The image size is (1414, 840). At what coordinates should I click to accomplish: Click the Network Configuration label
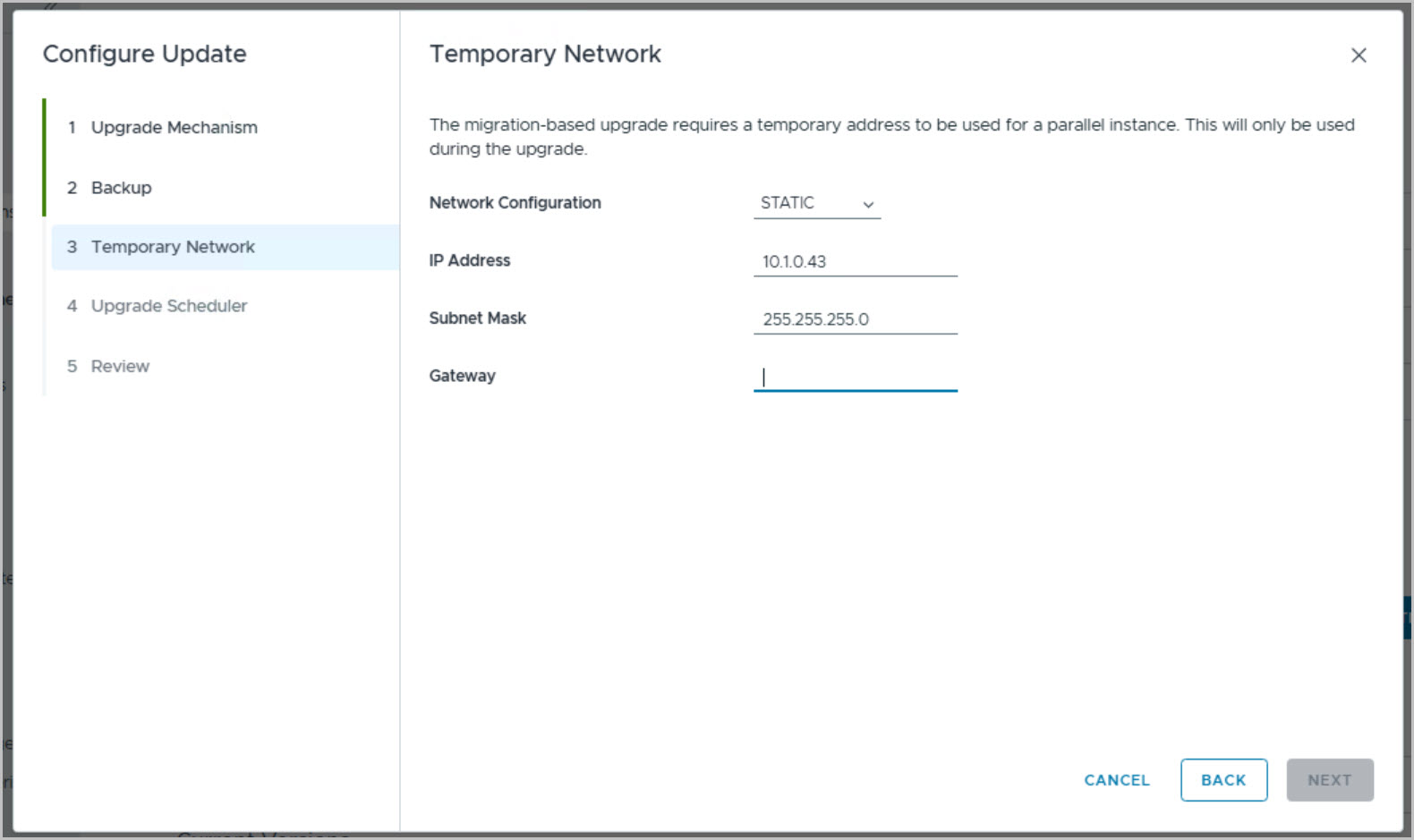point(515,203)
